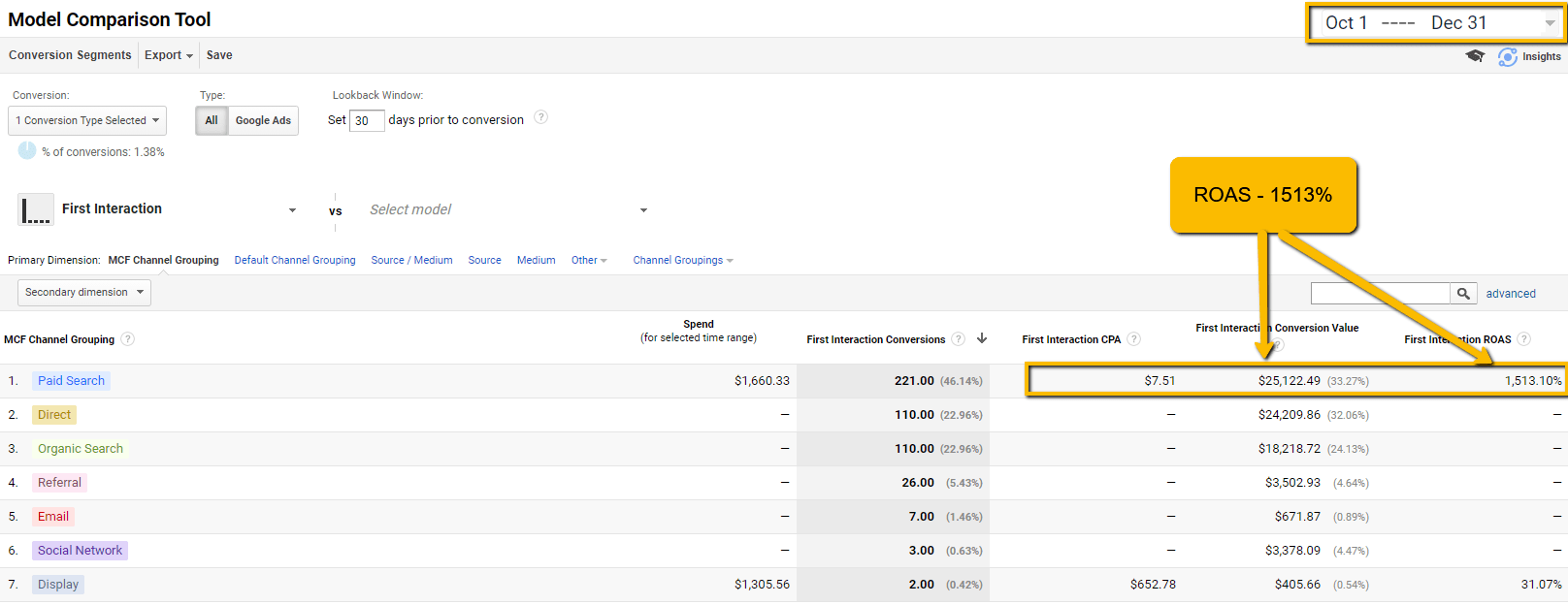Click the Model Comparison Tool title
The height and width of the screenshot is (605, 1568).
click(x=110, y=19)
